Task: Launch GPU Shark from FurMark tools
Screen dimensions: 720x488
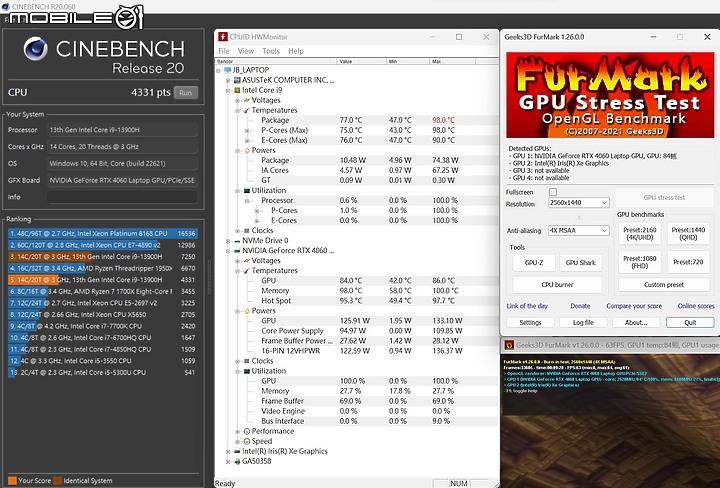Action: (x=580, y=263)
